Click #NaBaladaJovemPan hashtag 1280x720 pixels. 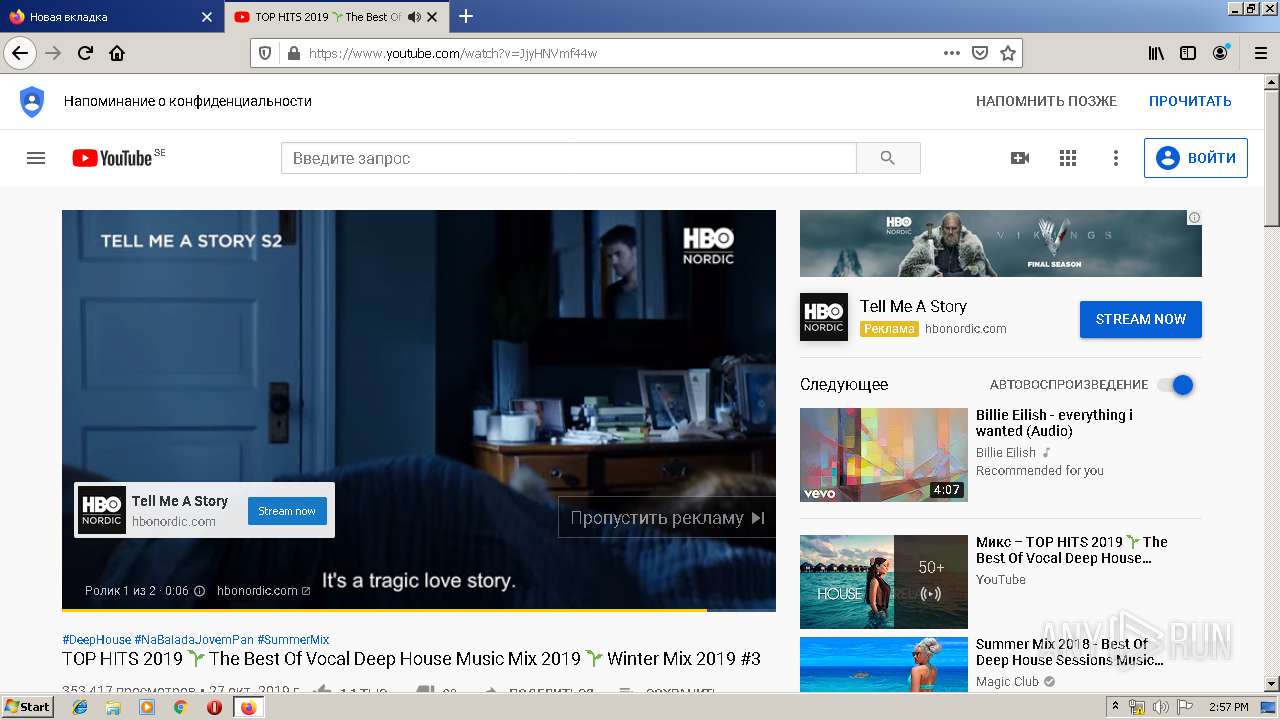point(194,639)
